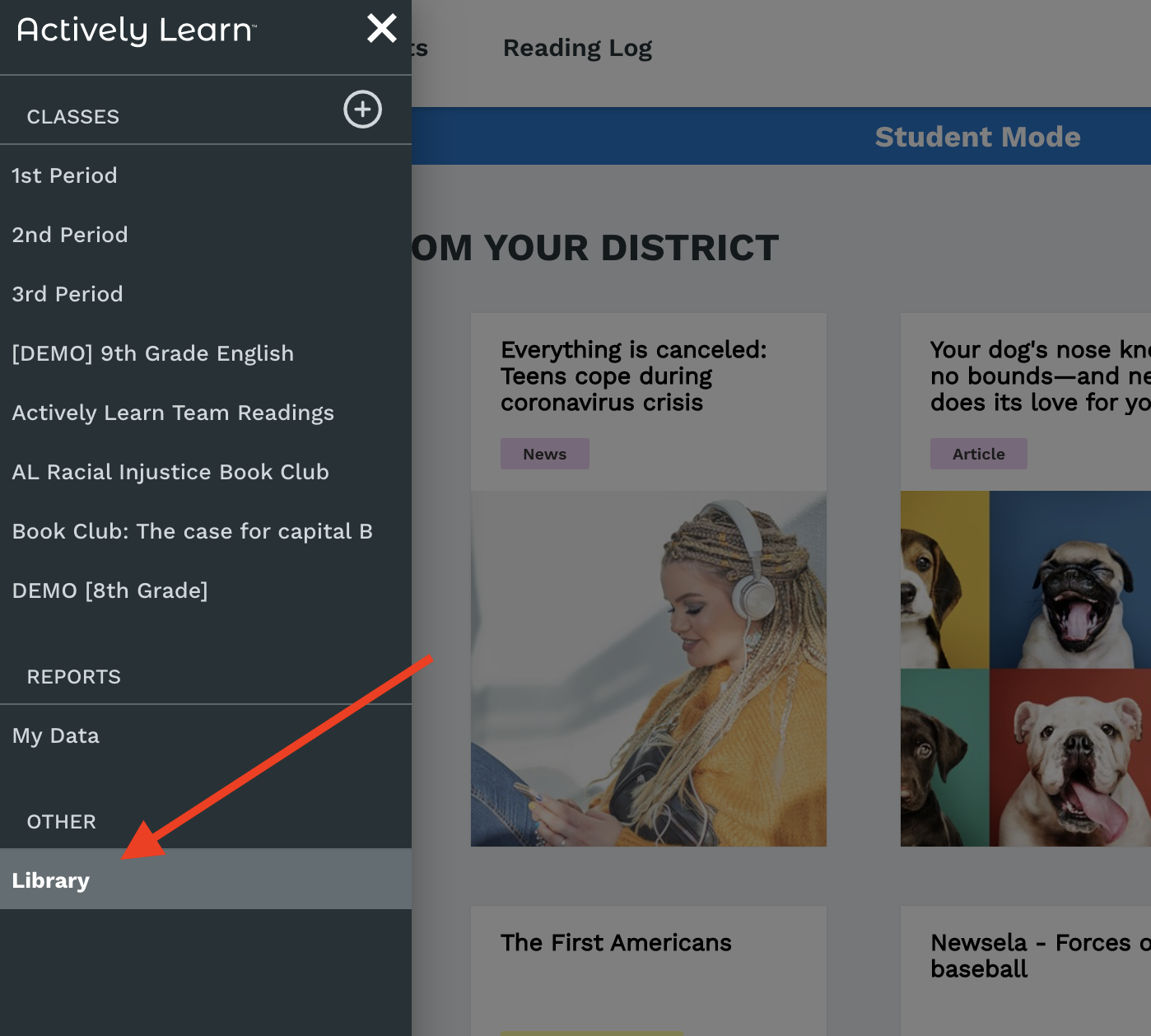
Task: Close the navigation sidebar with the X
Action: click(x=381, y=27)
